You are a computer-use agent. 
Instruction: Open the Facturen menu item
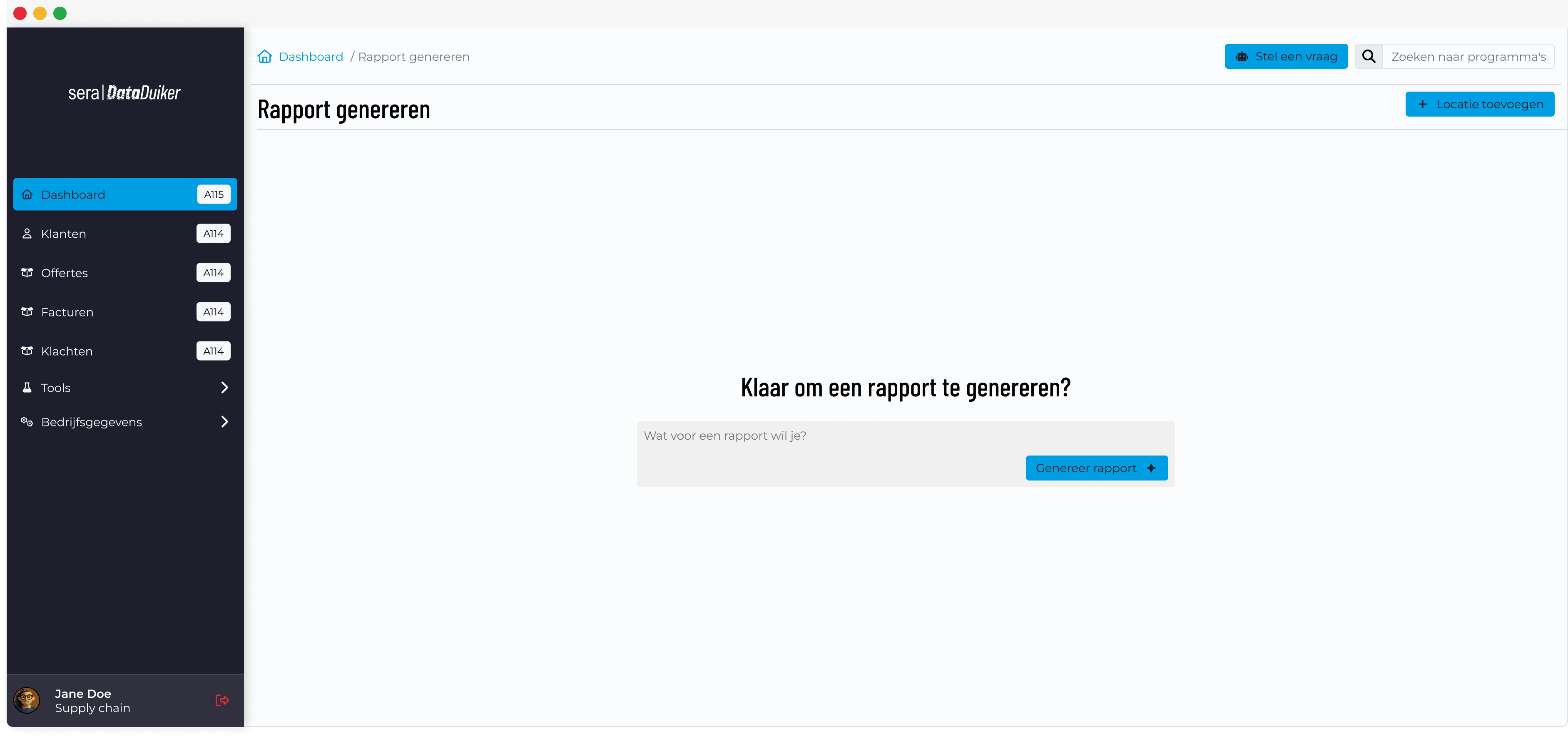click(67, 312)
